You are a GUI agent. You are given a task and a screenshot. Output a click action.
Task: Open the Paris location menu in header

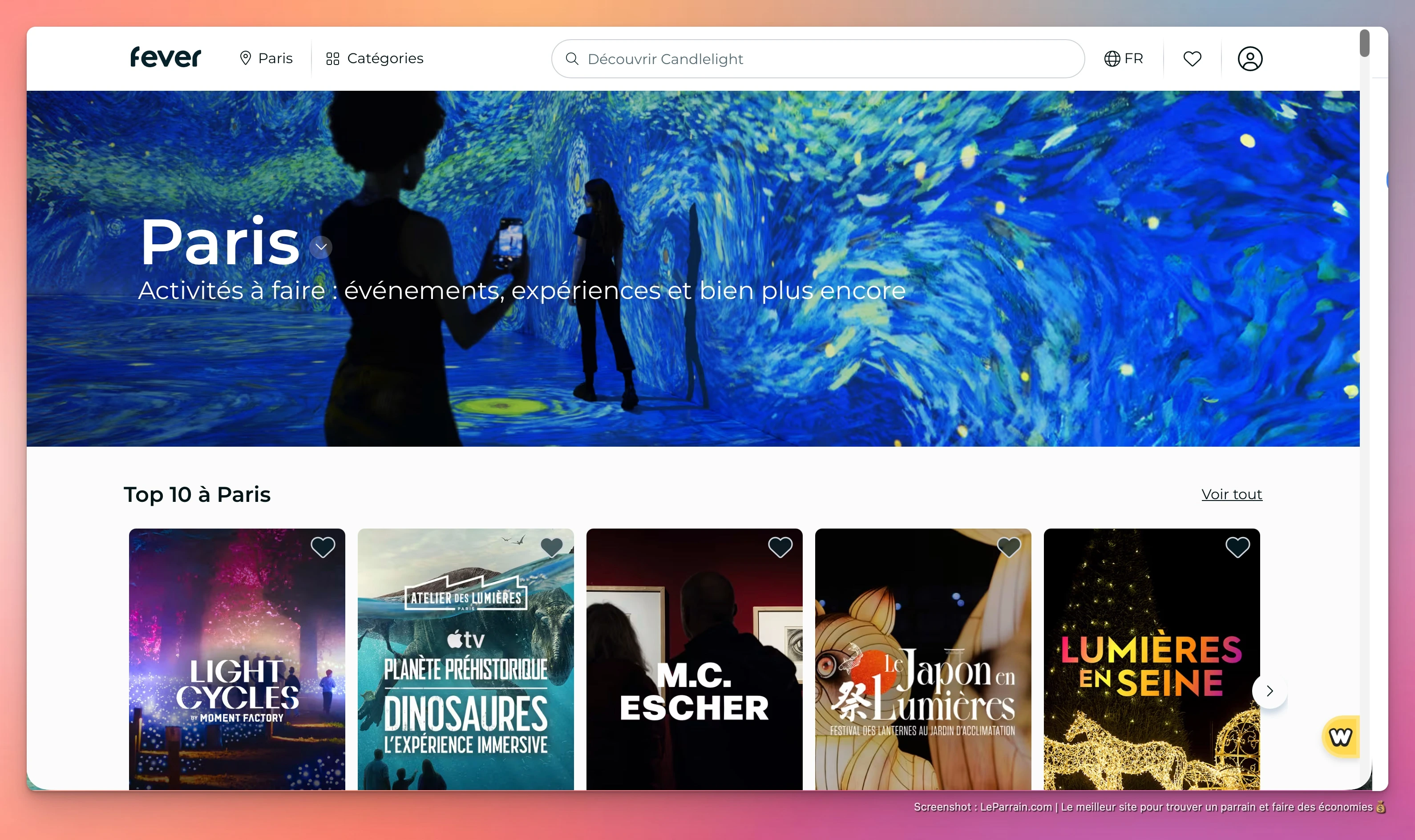(275, 59)
